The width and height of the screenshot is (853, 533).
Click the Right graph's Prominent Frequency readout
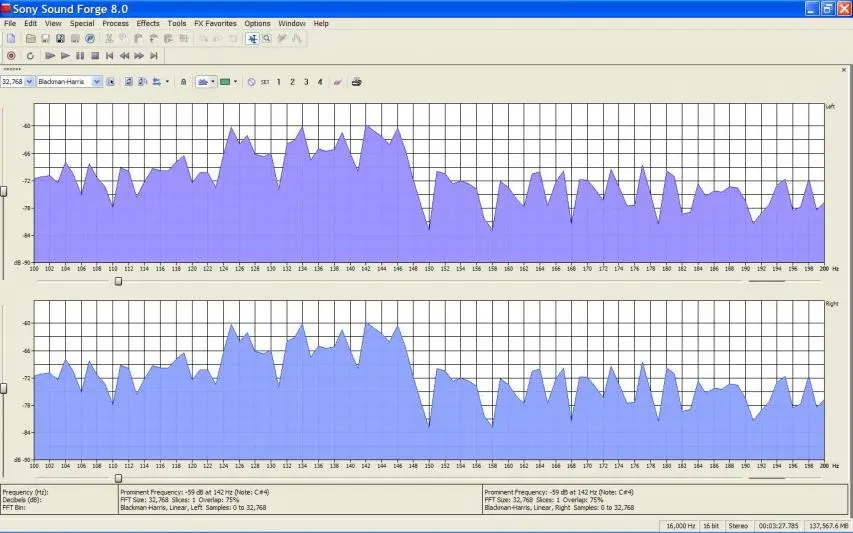point(559,492)
